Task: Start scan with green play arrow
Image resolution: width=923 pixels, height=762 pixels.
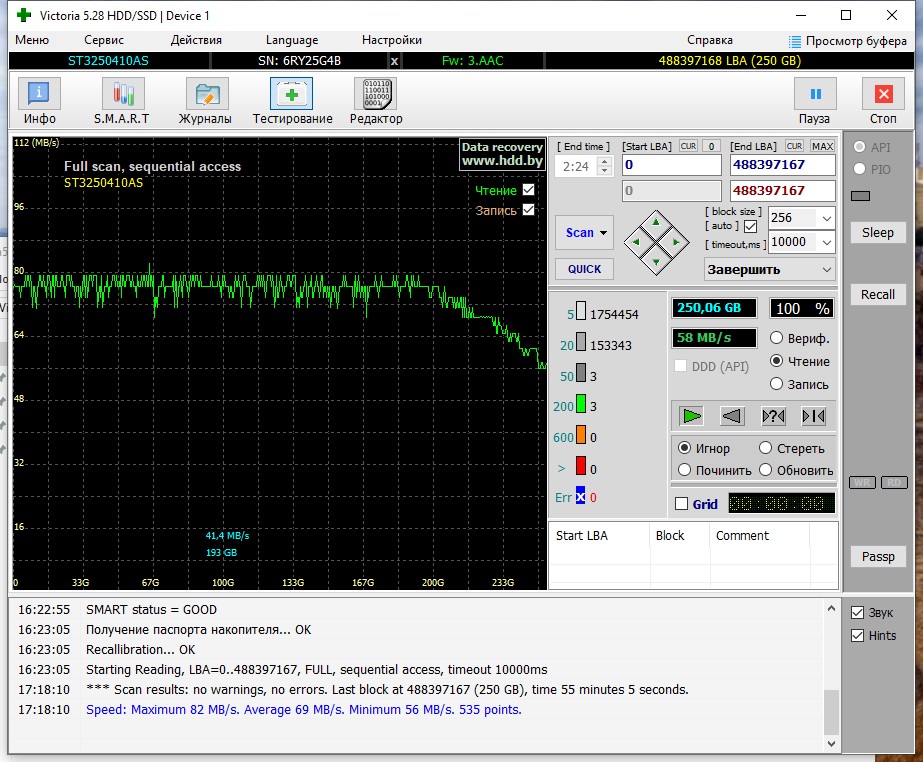Action: [x=692, y=416]
